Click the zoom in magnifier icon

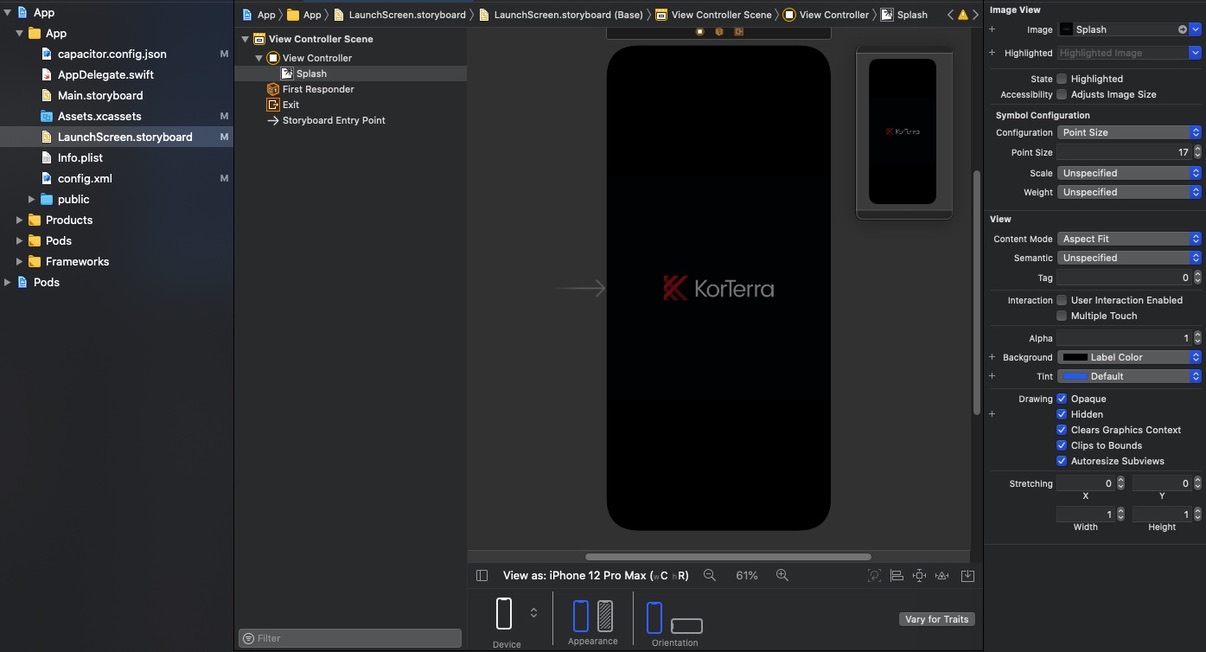(782, 576)
